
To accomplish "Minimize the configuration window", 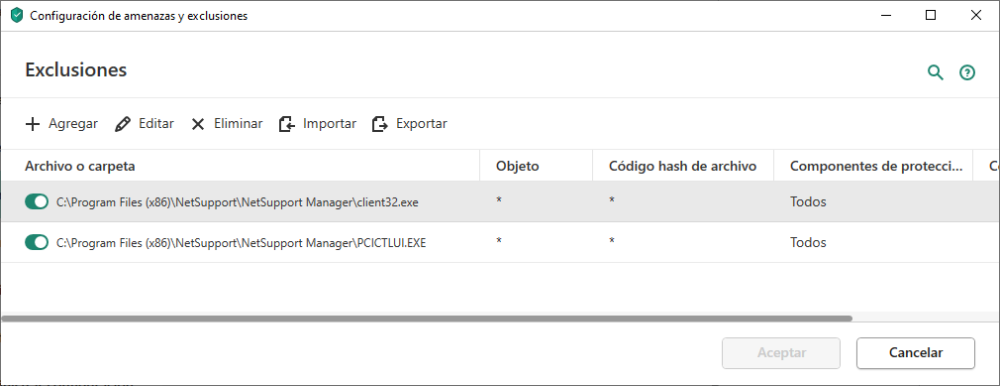I will [886, 16].
